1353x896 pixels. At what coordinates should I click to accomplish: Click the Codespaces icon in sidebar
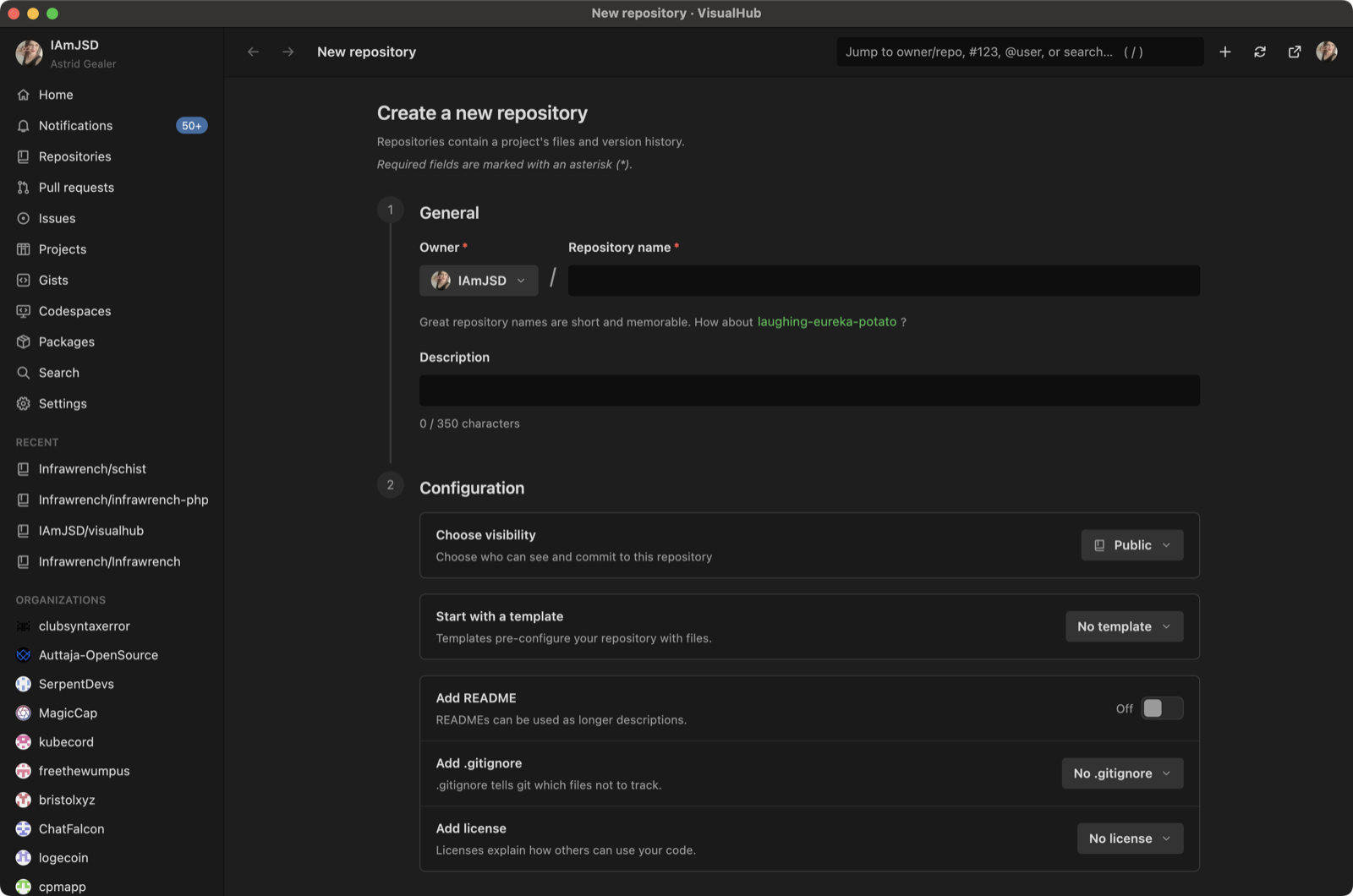pyautogui.click(x=24, y=311)
